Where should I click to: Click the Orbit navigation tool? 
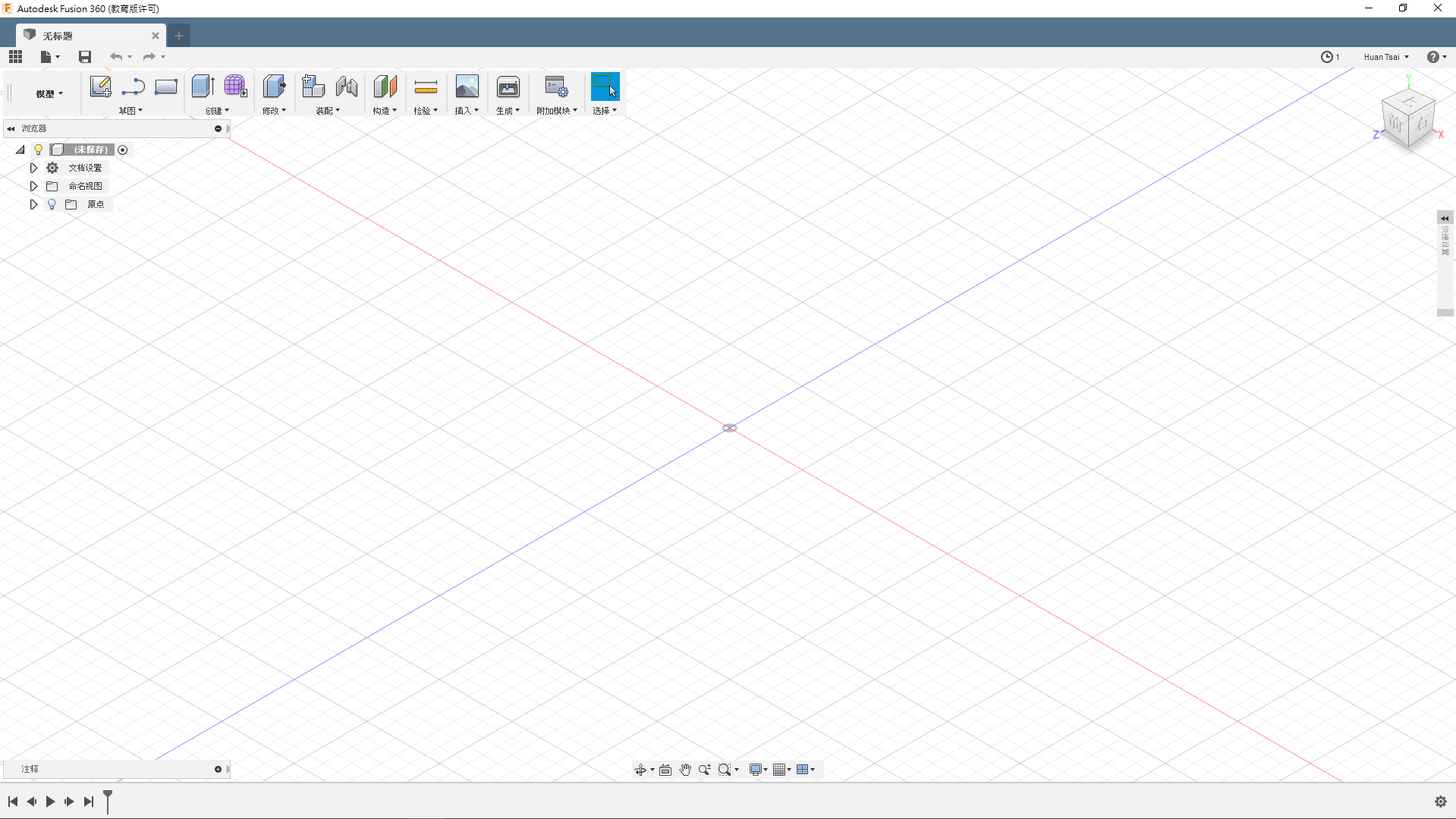pos(640,770)
